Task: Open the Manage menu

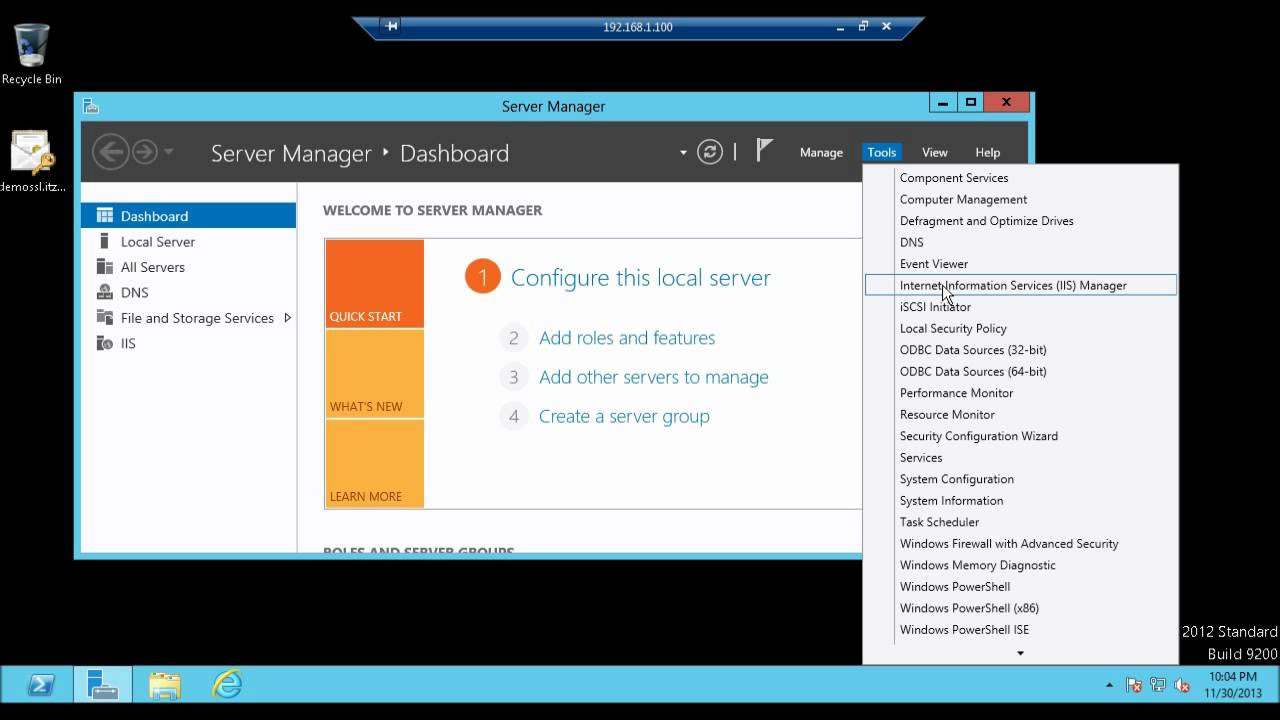Action: point(821,152)
